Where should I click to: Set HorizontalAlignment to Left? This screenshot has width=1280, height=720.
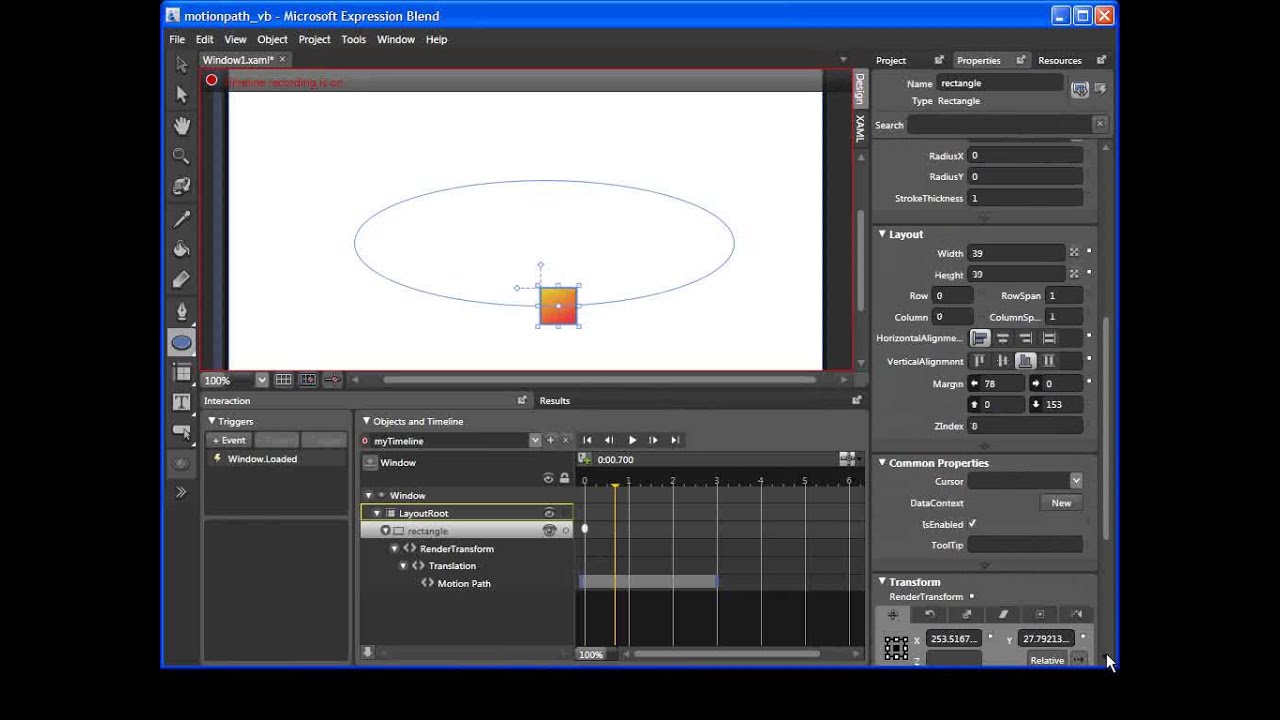click(x=980, y=339)
